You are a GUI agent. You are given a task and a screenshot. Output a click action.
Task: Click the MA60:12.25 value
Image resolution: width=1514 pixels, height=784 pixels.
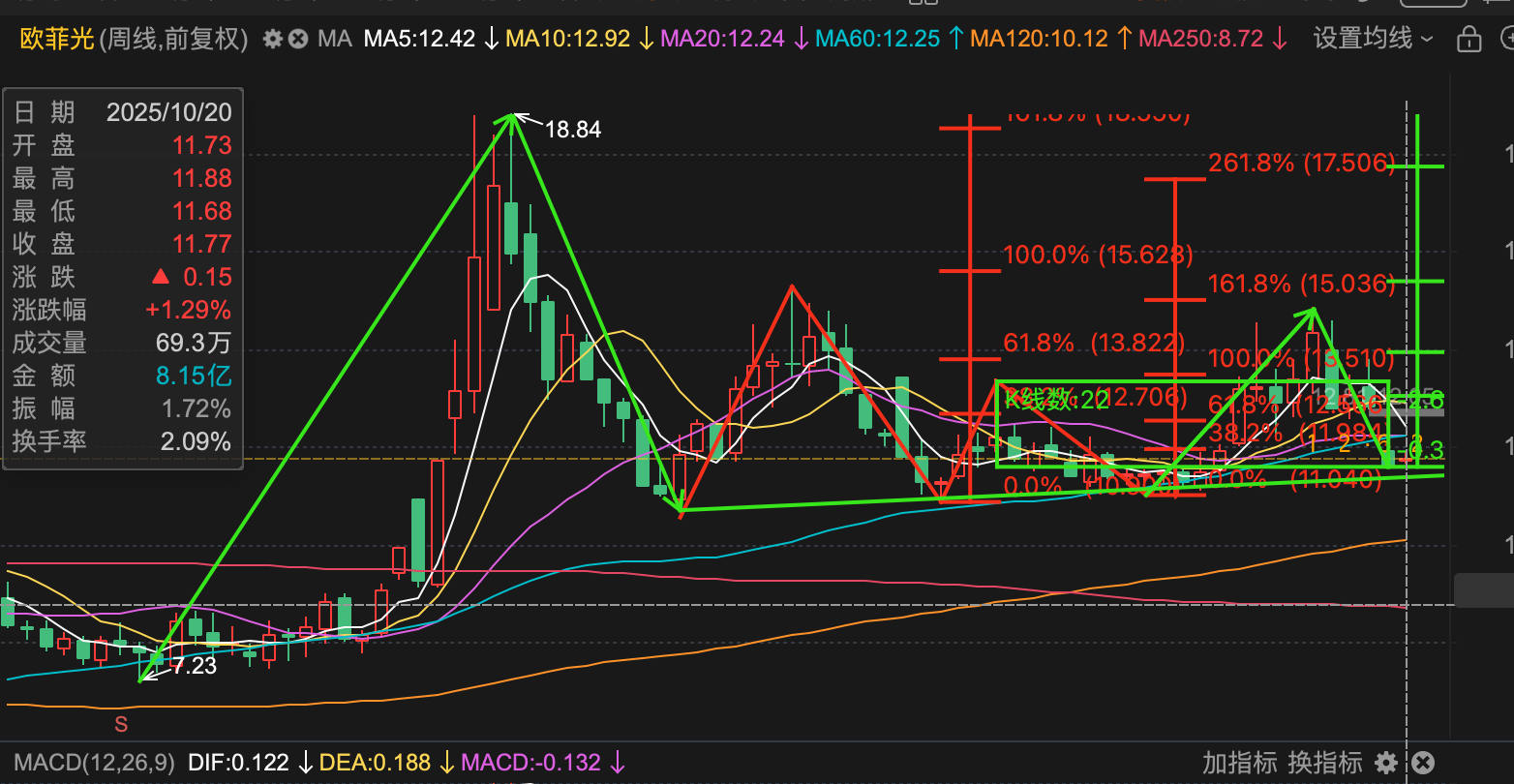pos(878,40)
